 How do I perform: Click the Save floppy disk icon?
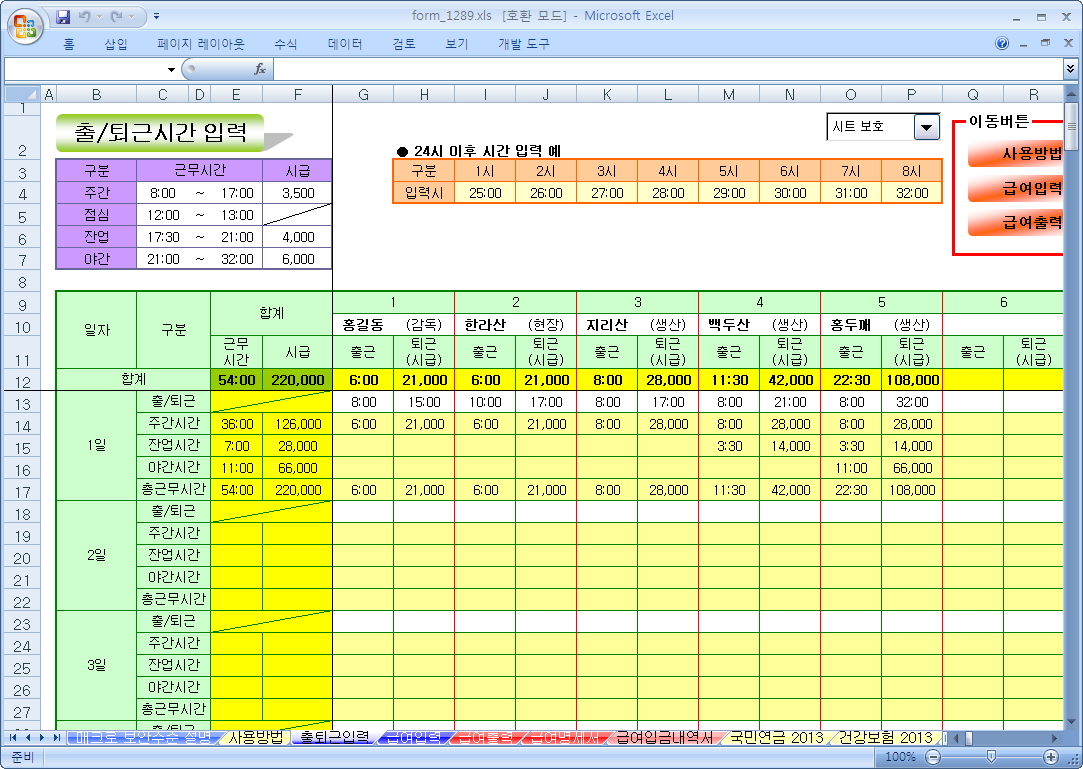point(63,16)
